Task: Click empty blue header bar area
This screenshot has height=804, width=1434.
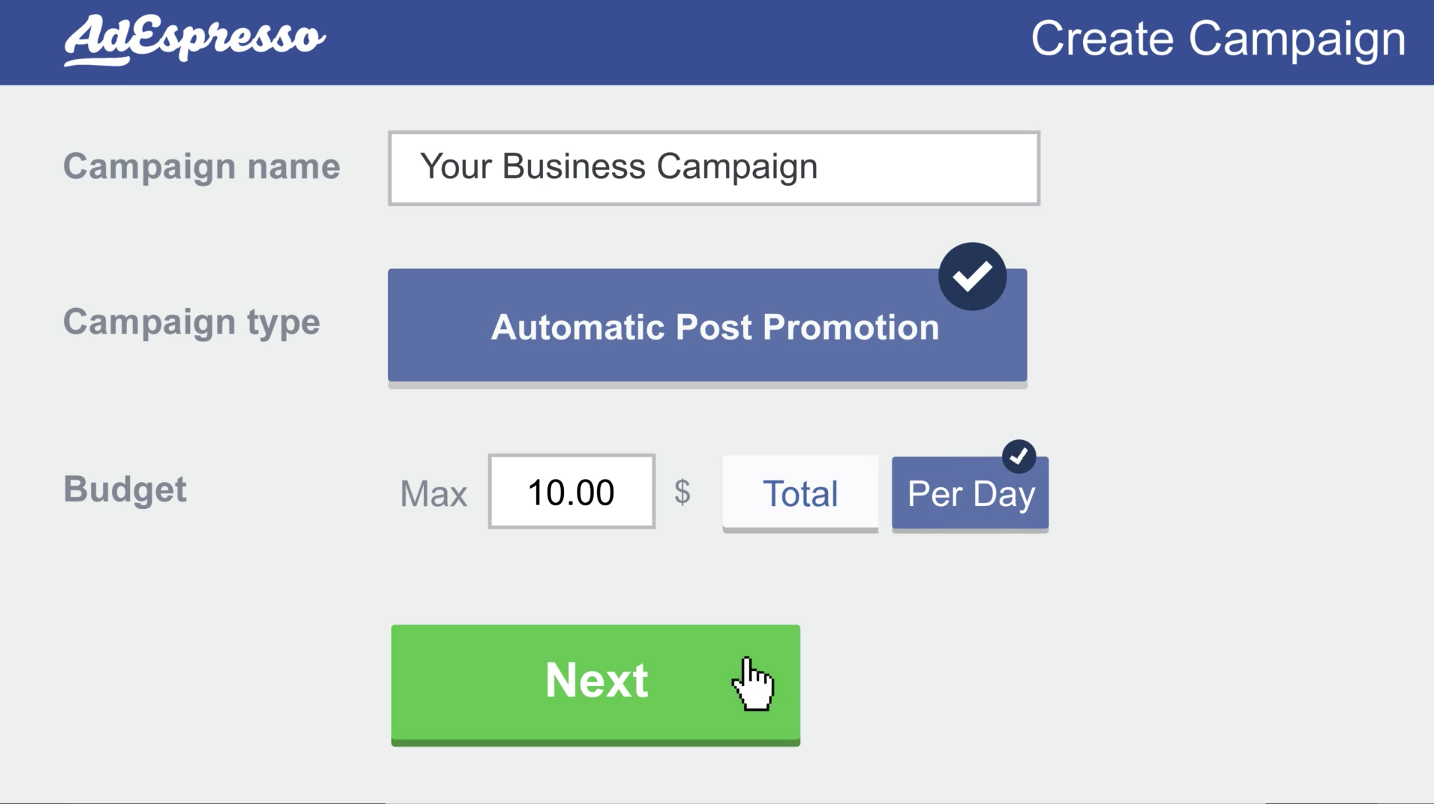Action: tap(680, 41)
